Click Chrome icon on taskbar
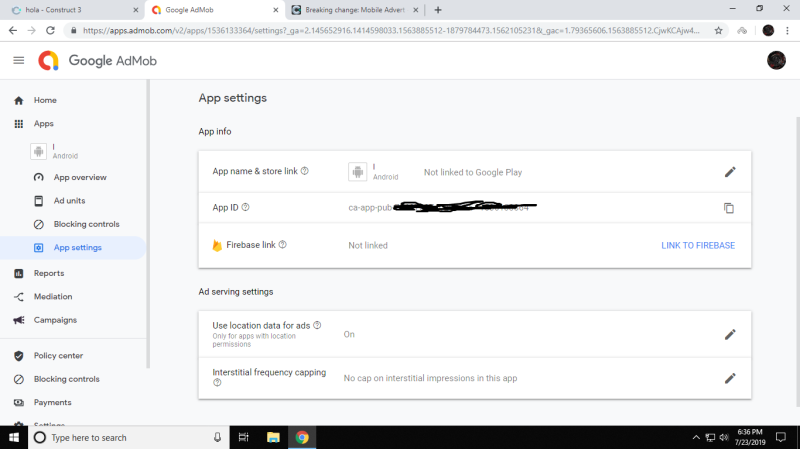 pos(302,437)
